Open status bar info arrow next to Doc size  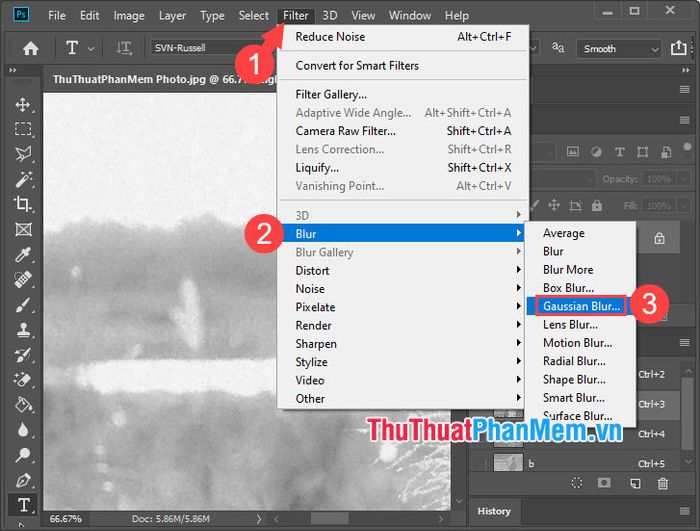(258, 518)
